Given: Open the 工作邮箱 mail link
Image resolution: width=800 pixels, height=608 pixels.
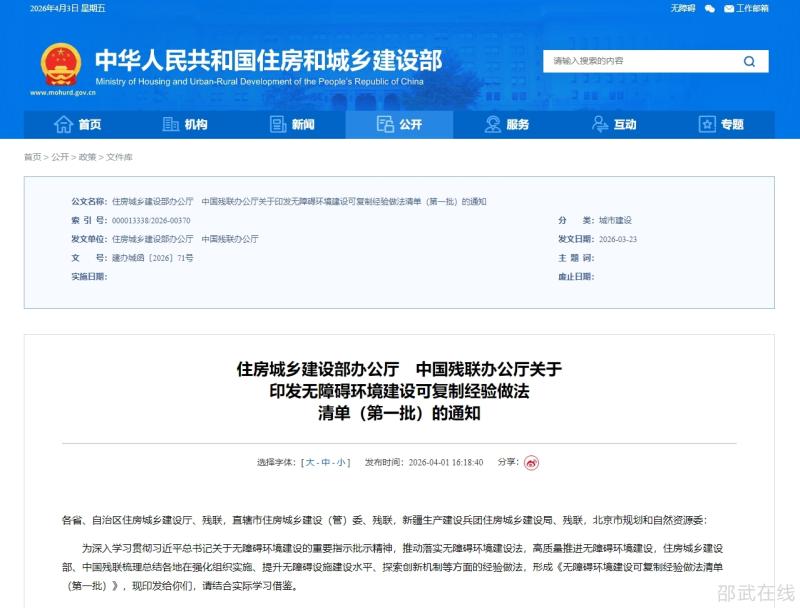Looking at the screenshot, I should click(x=746, y=8).
